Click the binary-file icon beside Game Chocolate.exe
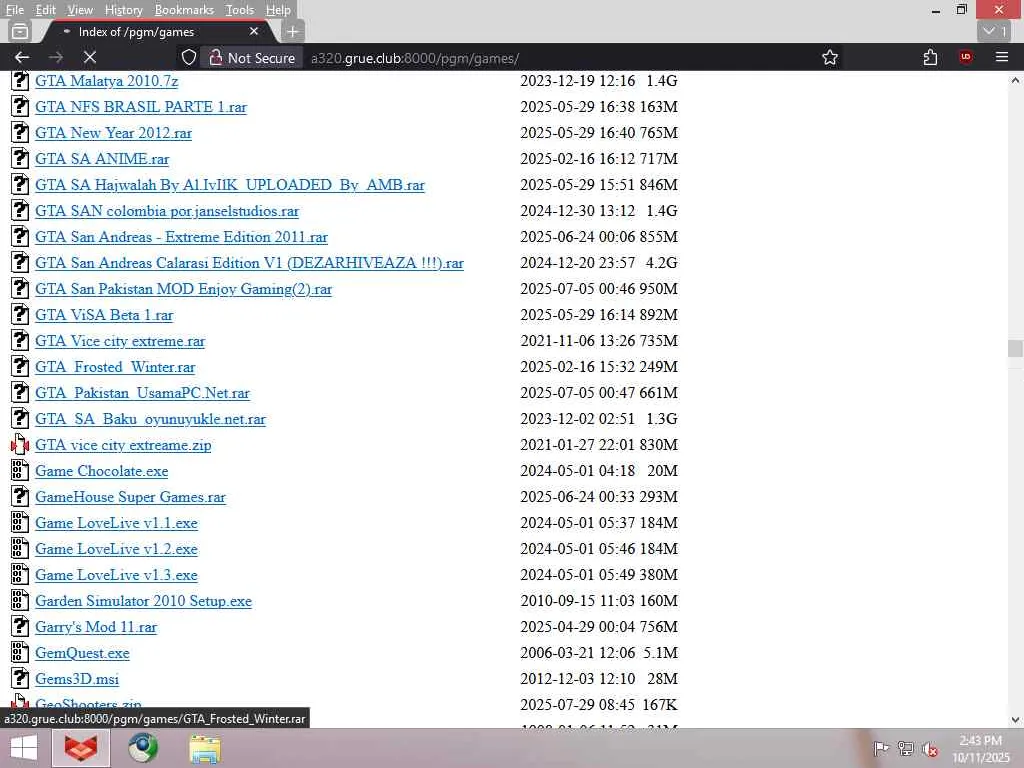Viewport: 1024px width, 768px height. click(x=20, y=470)
